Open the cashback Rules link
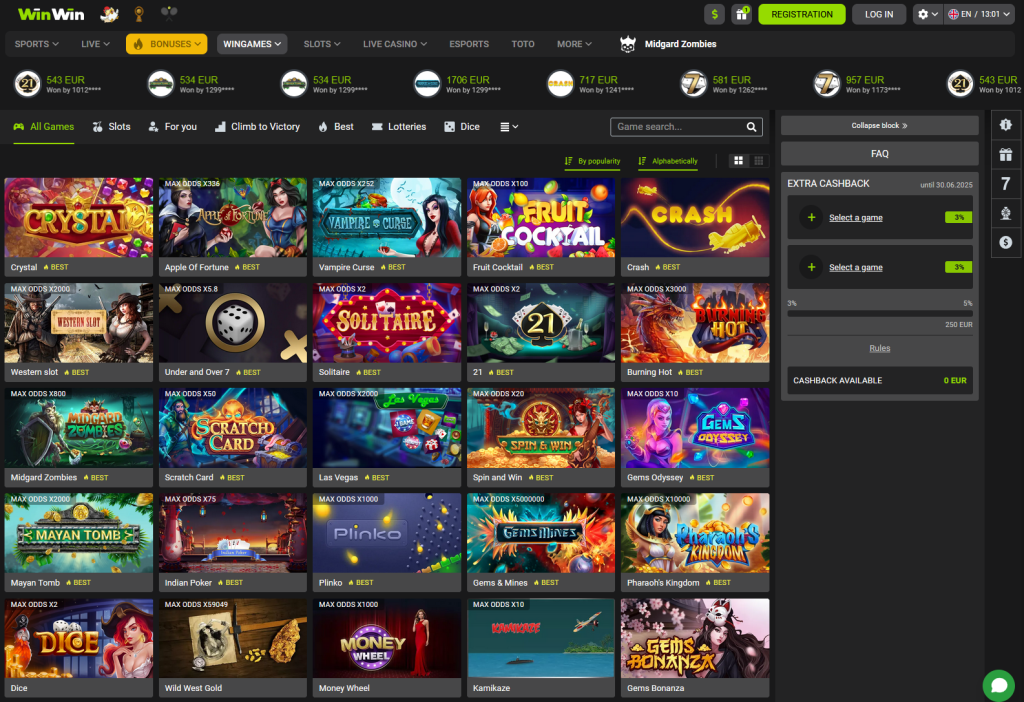 click(x=879, y=348)
